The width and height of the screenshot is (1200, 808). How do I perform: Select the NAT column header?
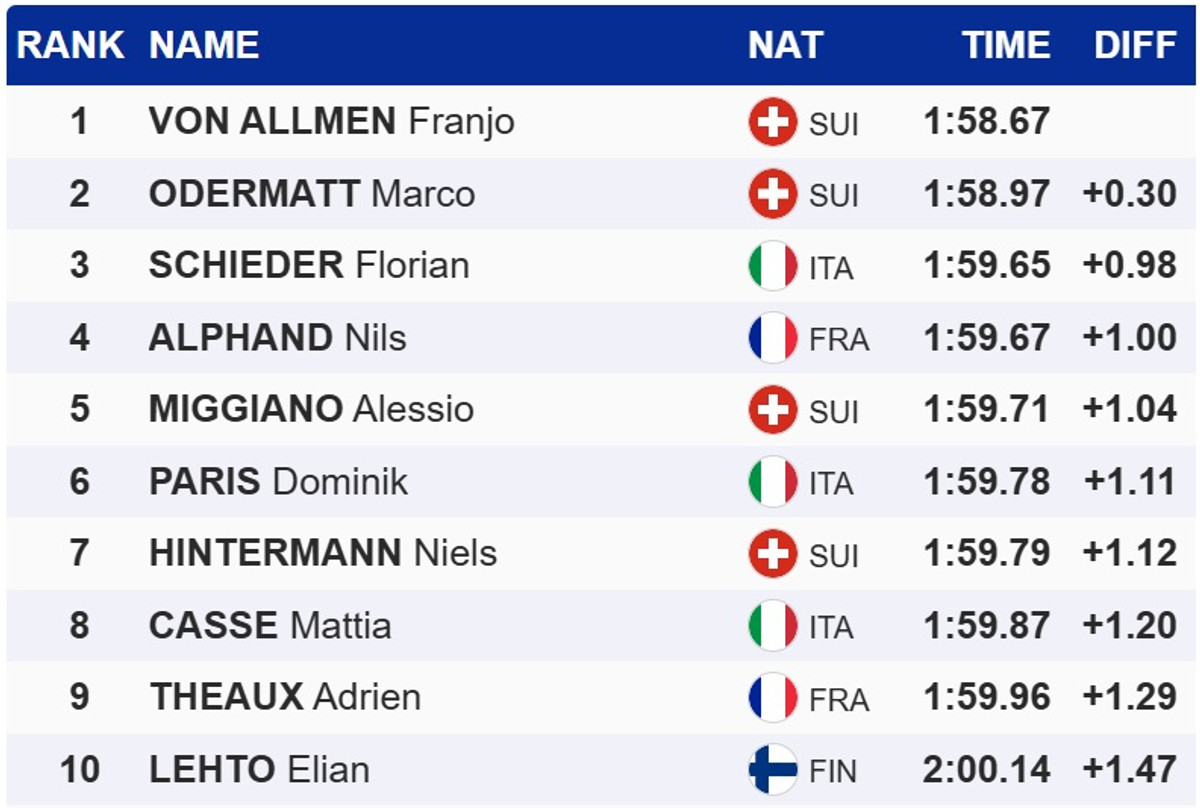click(x=785, y=45)
